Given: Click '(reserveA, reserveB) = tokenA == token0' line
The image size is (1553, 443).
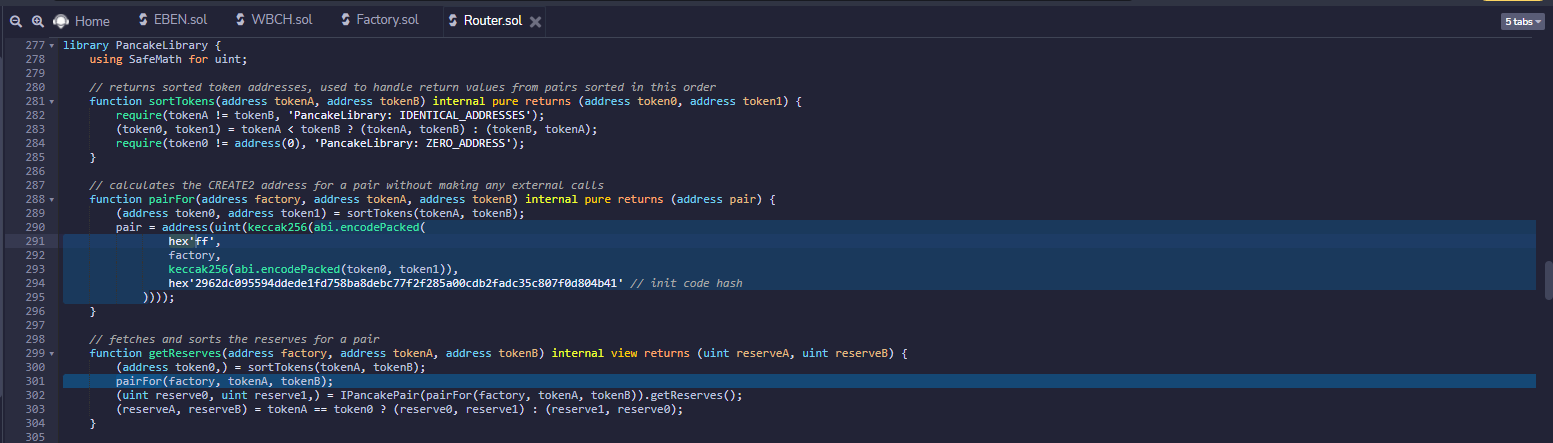Looking at the screenshot, I should pyautogui.click(x=399, y=409).
